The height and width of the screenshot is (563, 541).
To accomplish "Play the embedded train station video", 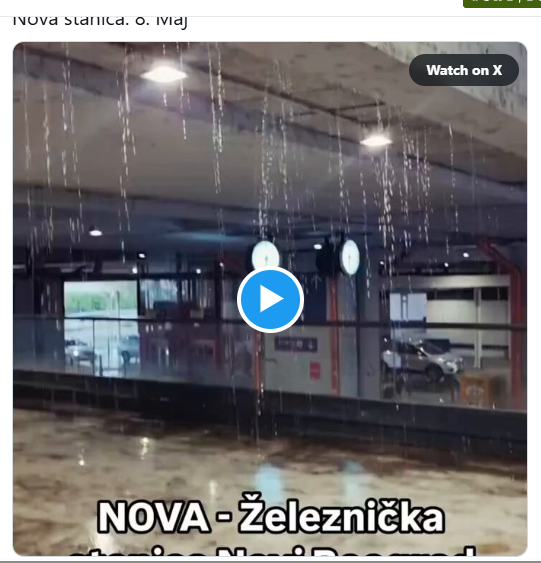I will tap(270, 299).
